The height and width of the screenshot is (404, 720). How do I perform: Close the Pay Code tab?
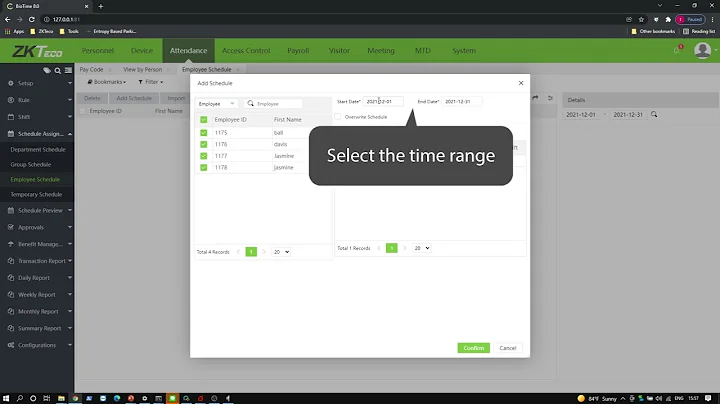point(110,70)
